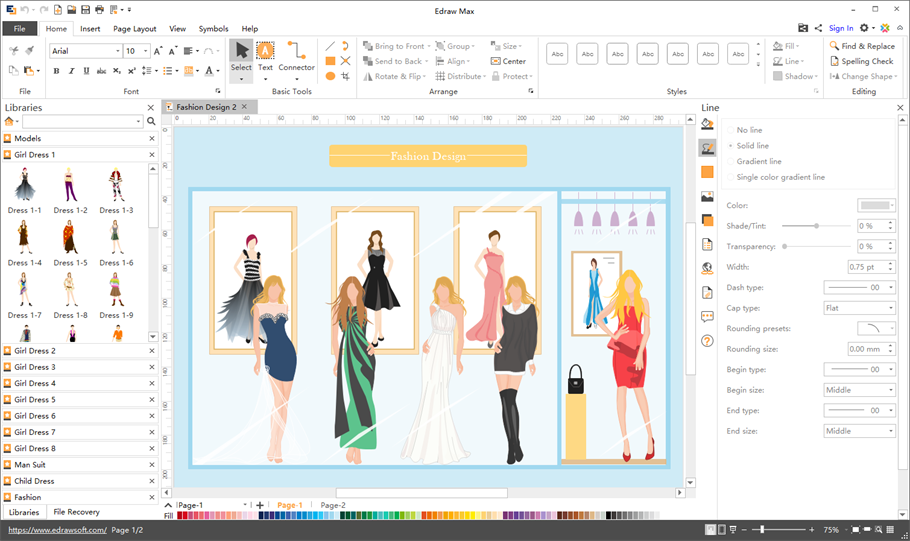910x541 pixels.
Task: Select the Gradient line radio option
Action: [759, 161]
